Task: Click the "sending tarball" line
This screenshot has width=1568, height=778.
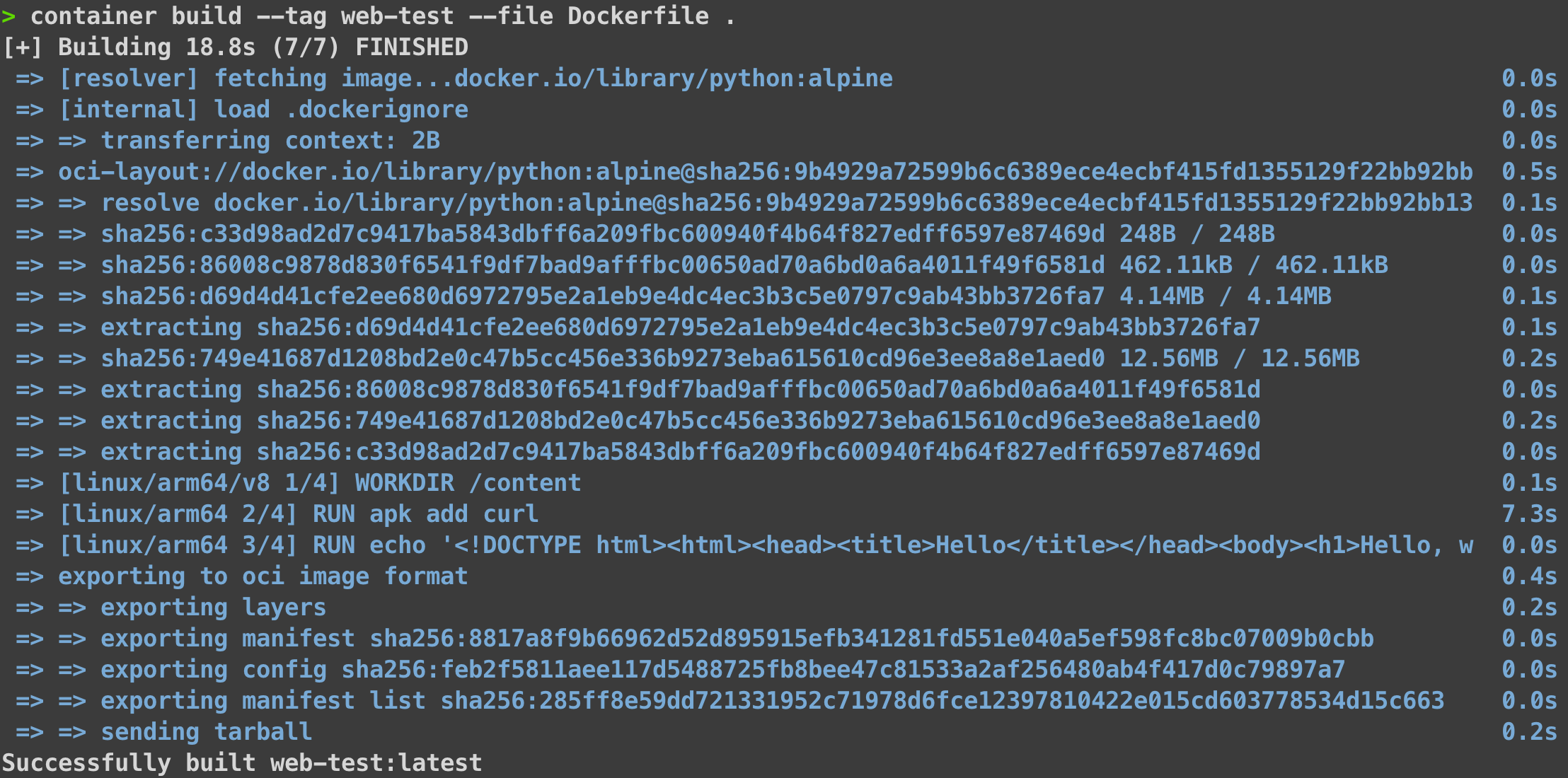Action: [x=206, y=732]
